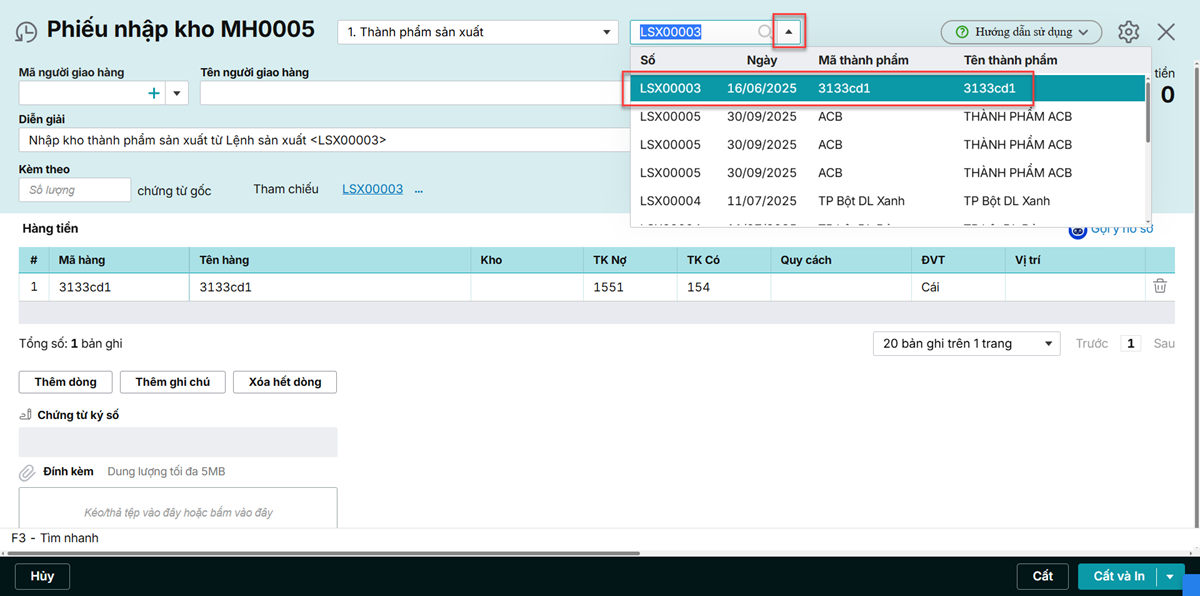Click the Thêm dòng button
Image resolution: width=1200 pixels, height=596 pixels.
(x=65, y=382)
